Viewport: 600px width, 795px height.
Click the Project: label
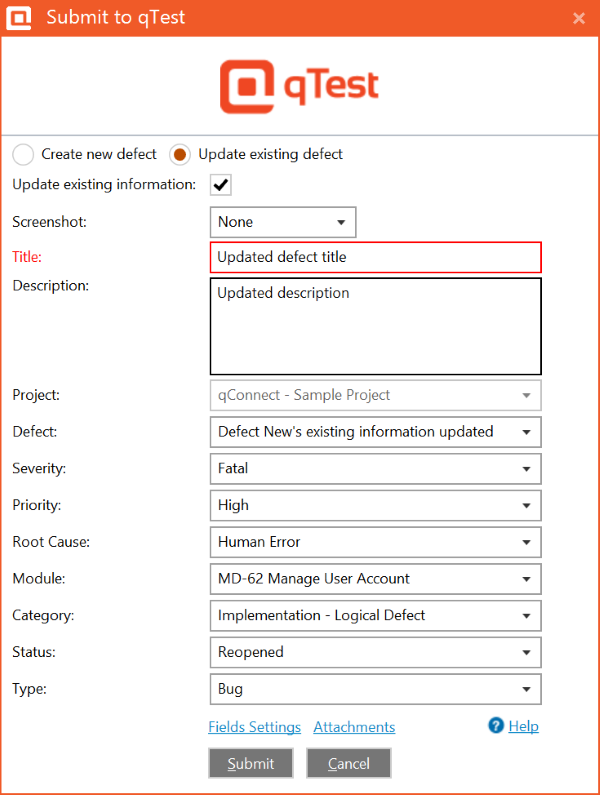coord(36,395)
